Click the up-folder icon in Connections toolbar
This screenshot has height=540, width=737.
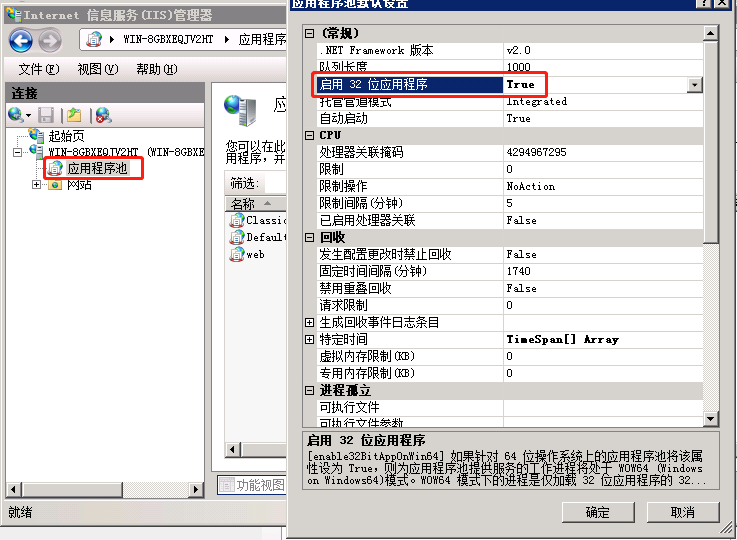[74, 115]
